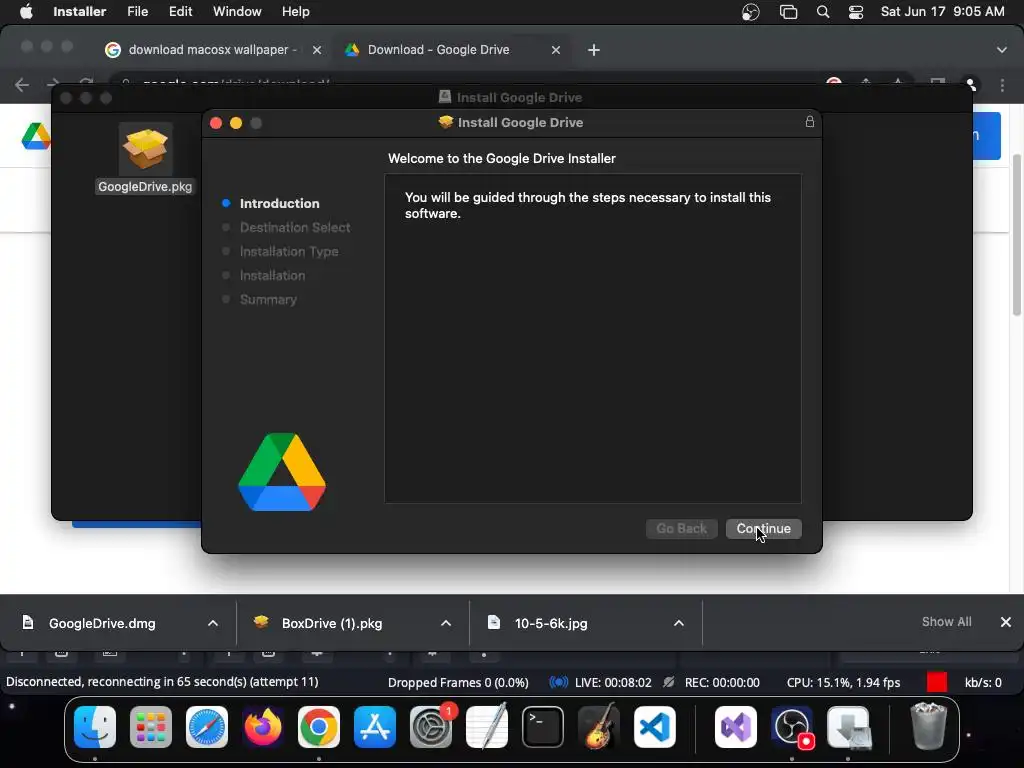This screenshot has height=768, width=1024.
Task: Select the GoogleDrive.pkg package icon
Action: point(145,150)
